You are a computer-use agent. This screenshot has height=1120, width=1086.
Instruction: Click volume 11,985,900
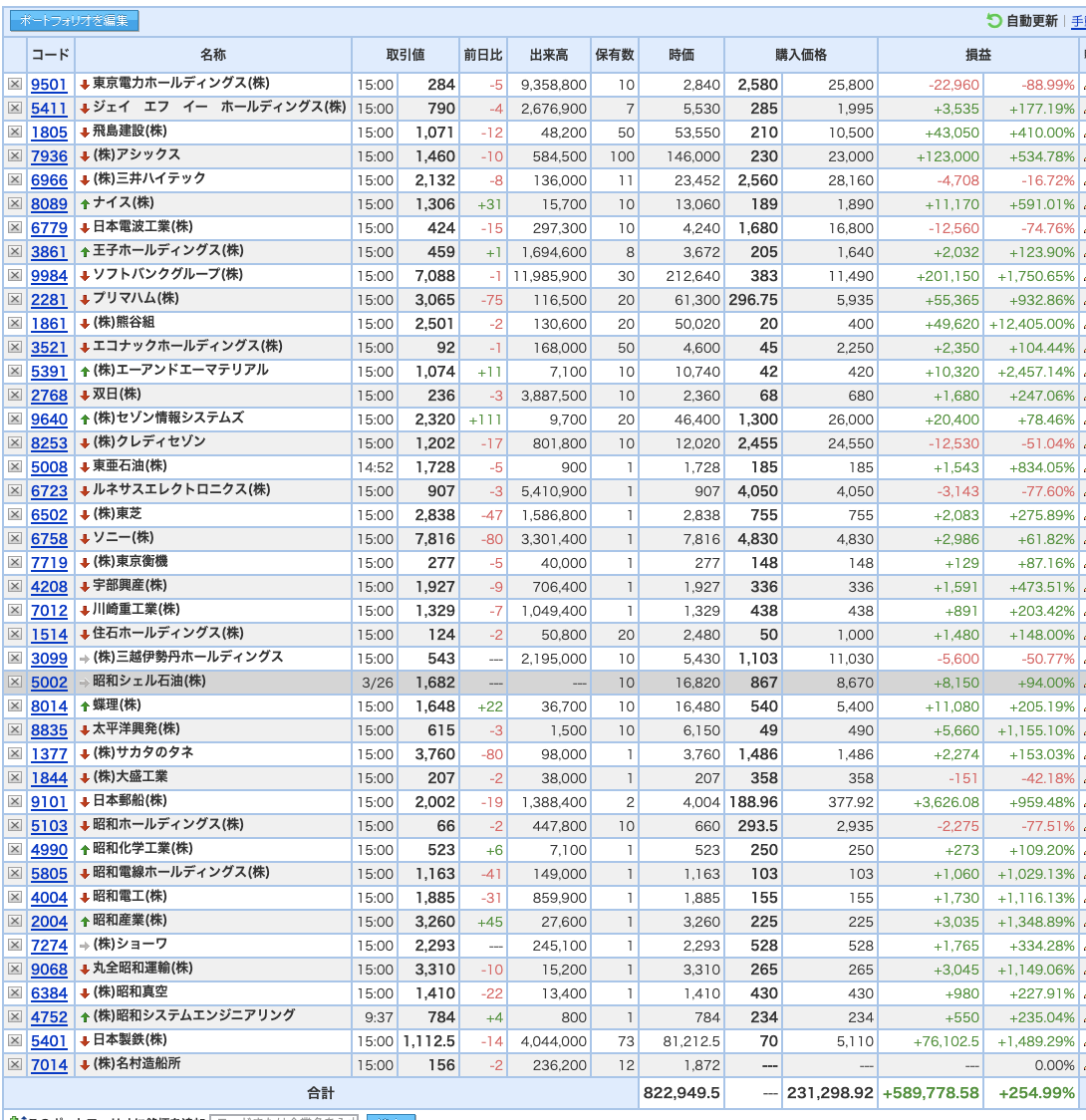pyautogui.click(x=548, y=276)
